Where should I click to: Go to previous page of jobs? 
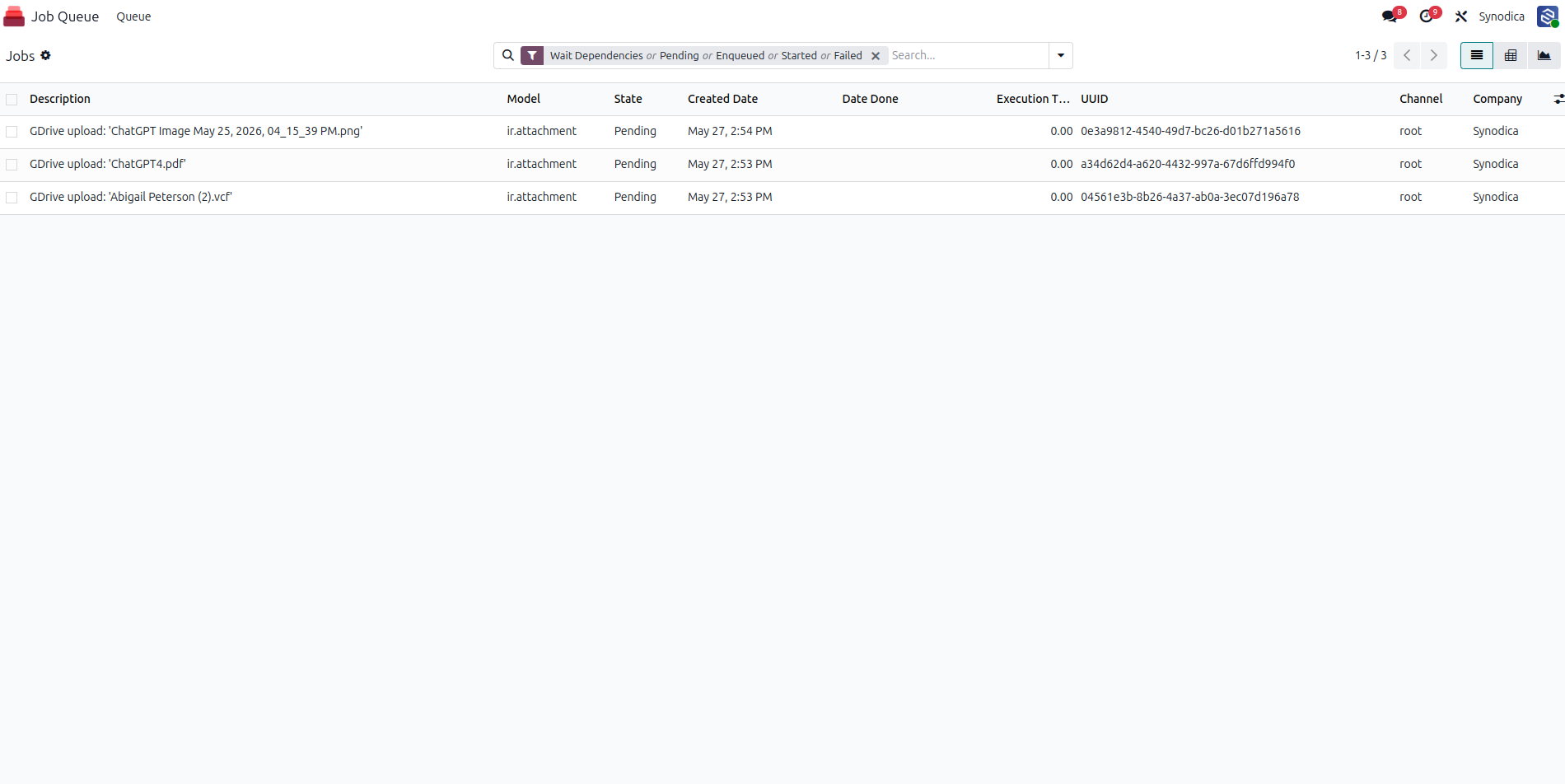tap(1407, 55)
